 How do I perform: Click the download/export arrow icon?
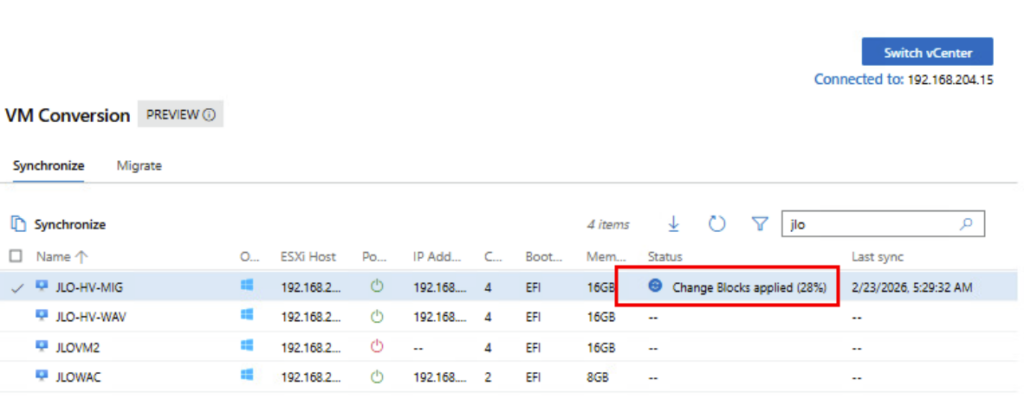coord(674,224)
